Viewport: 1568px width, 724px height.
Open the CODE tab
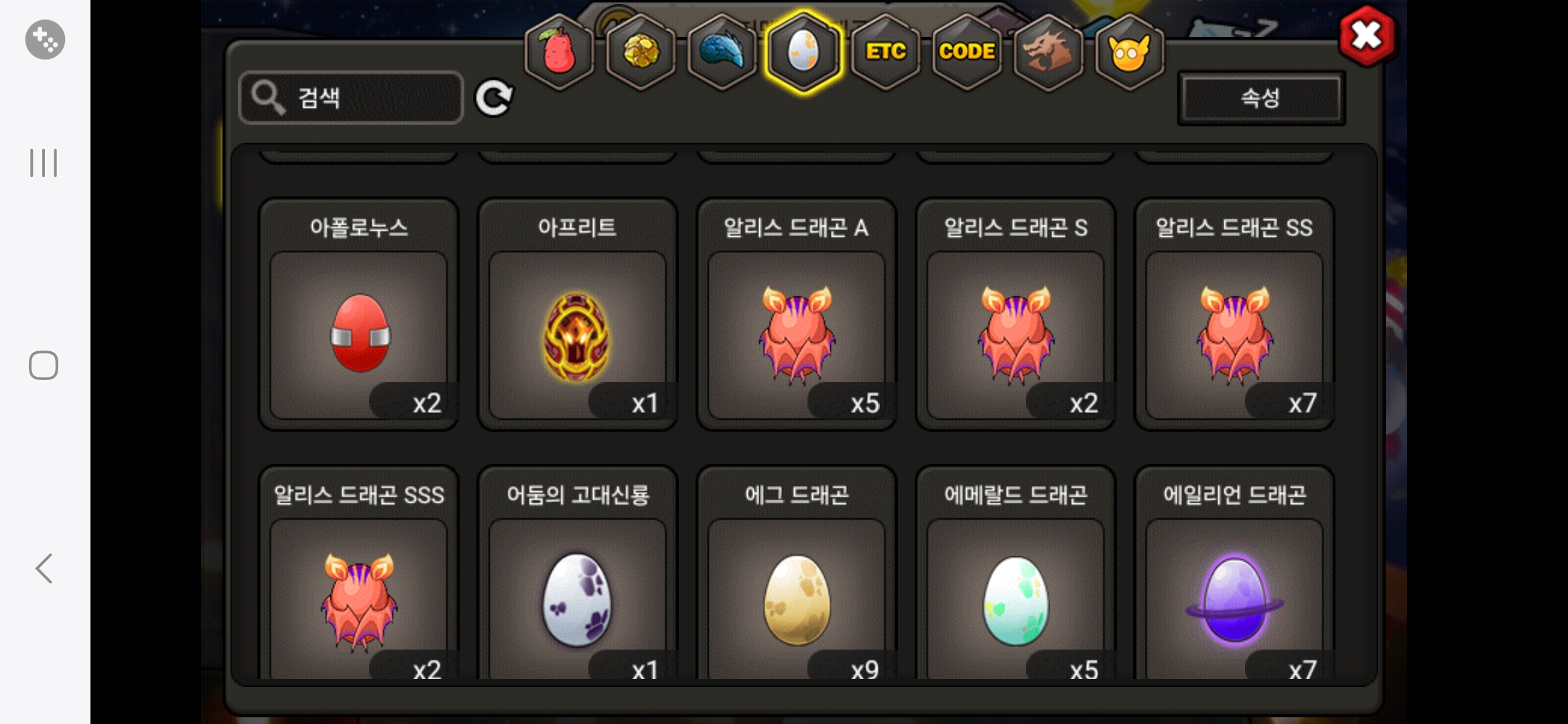click(966, 52)
